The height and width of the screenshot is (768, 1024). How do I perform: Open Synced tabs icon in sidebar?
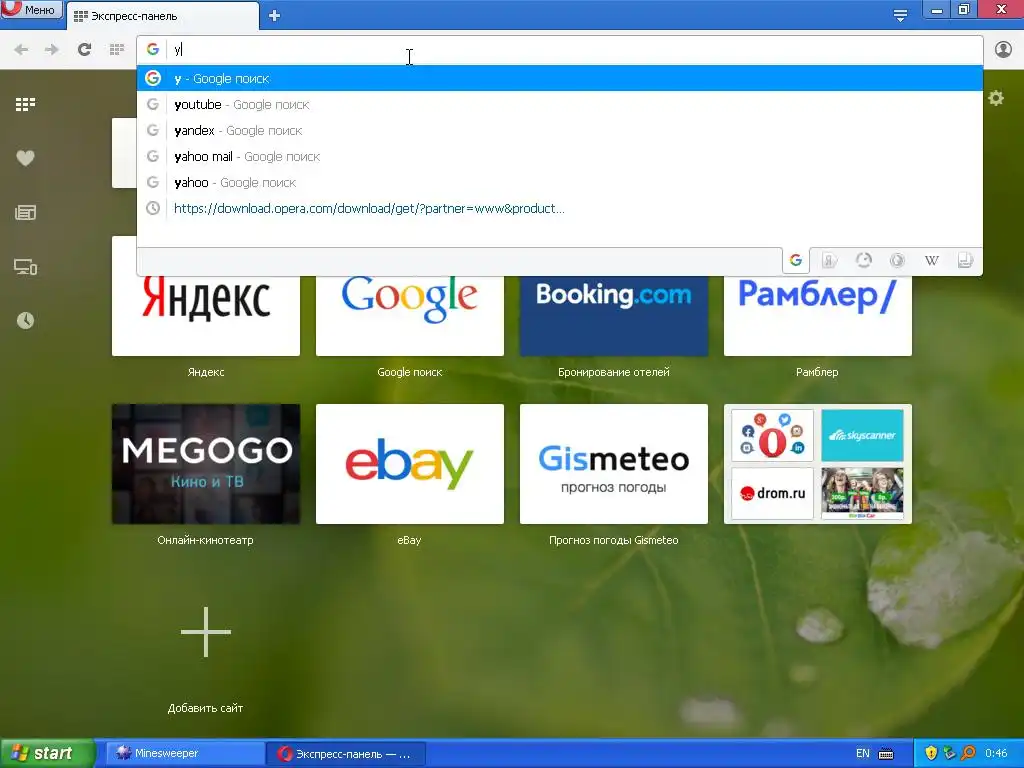tap(25, 267)
